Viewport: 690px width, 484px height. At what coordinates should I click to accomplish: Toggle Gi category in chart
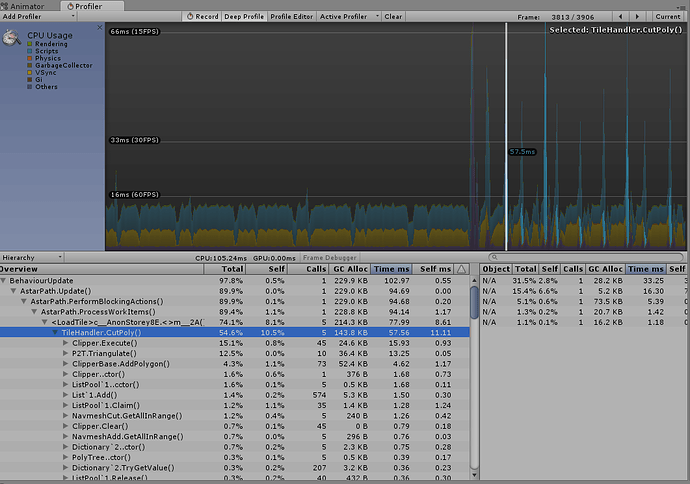29,80
